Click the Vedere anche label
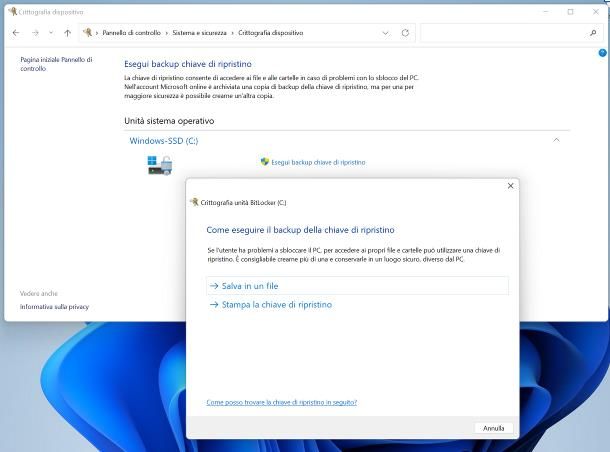 [39, 293]
